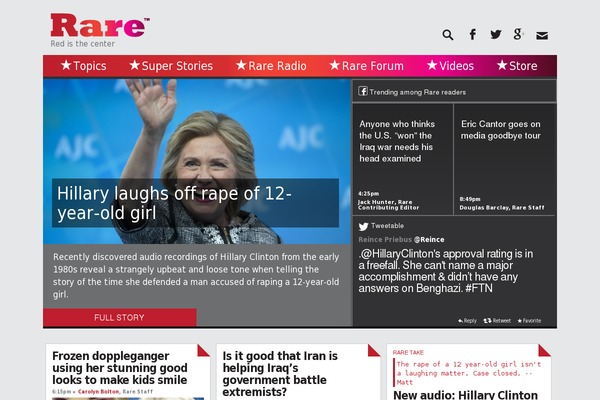Click red corner flag on Frozen doppleganger card

pyautogui.click(x=203, y=350)
